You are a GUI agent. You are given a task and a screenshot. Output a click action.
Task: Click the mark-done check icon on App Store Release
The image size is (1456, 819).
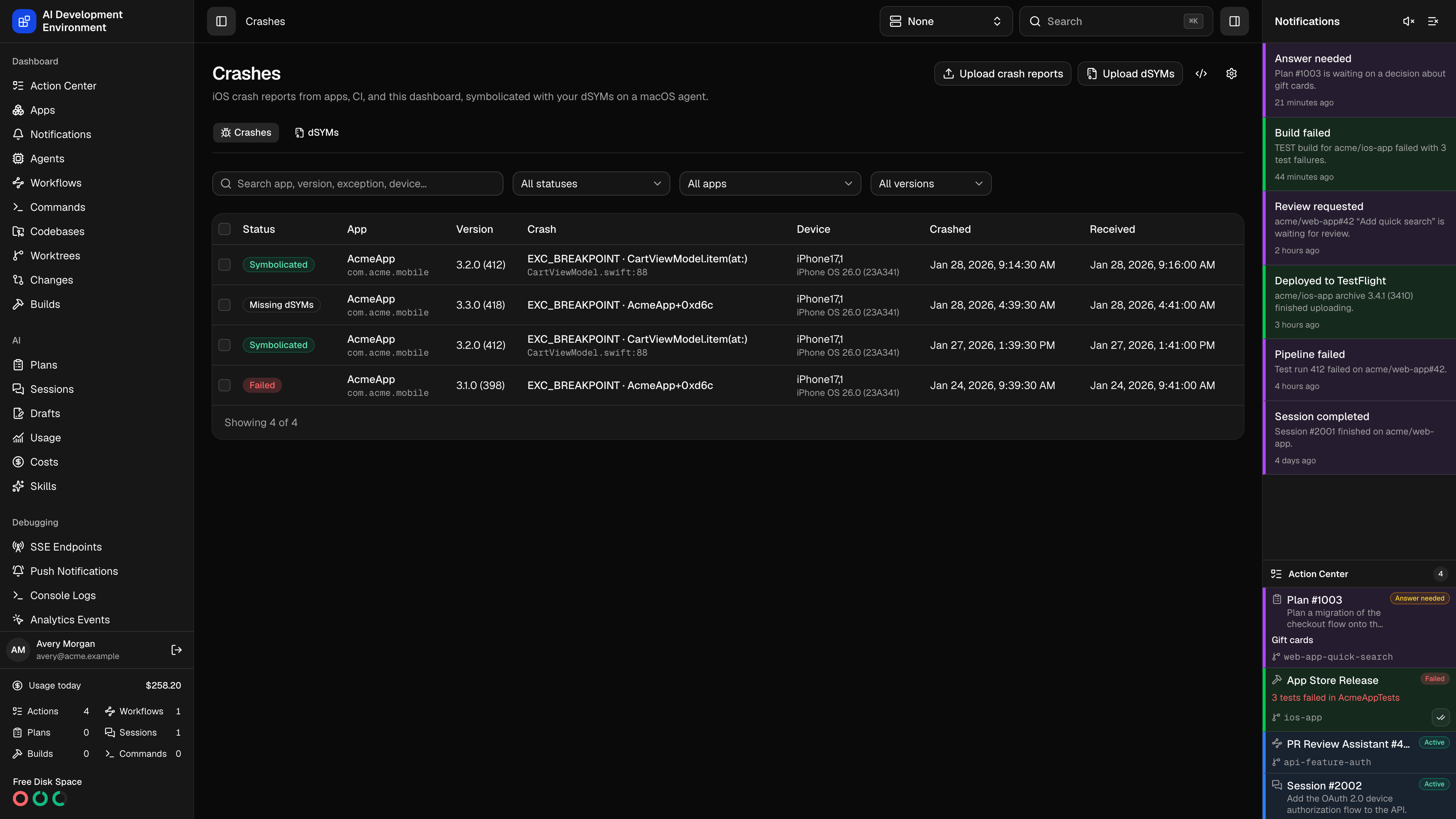coord(1441,717)
